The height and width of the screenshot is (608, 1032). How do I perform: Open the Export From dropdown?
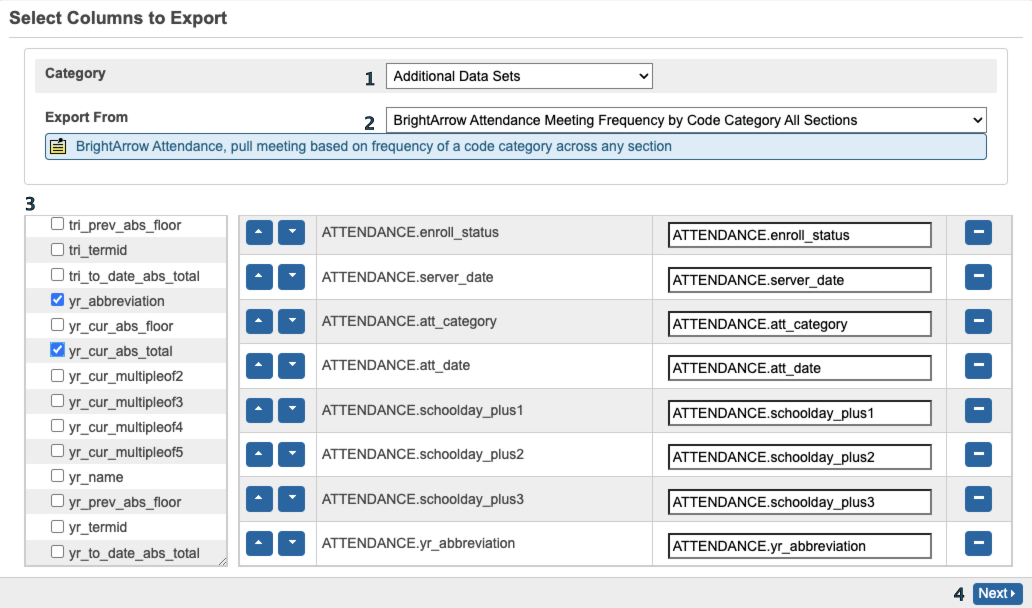(x=686, y=120)
